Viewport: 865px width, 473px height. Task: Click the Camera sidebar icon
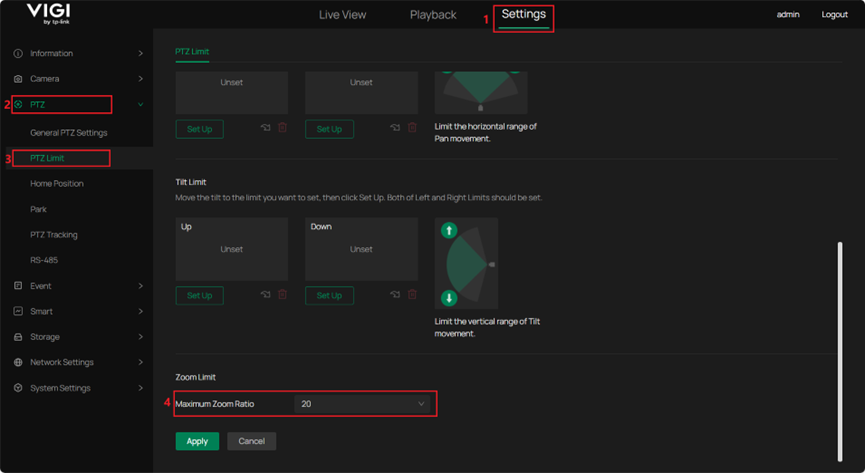[18, 79]
